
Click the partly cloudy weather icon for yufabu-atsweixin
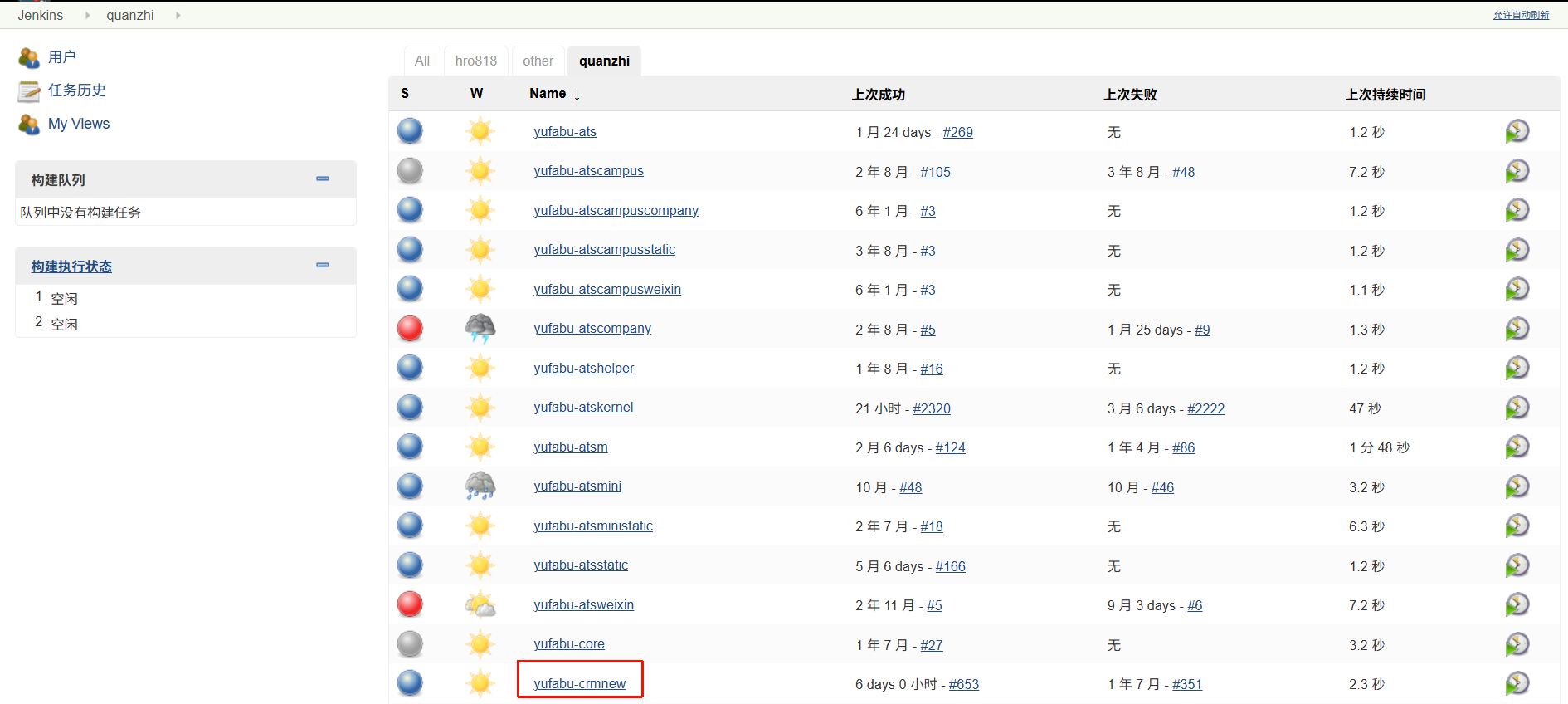pos(480,604)
